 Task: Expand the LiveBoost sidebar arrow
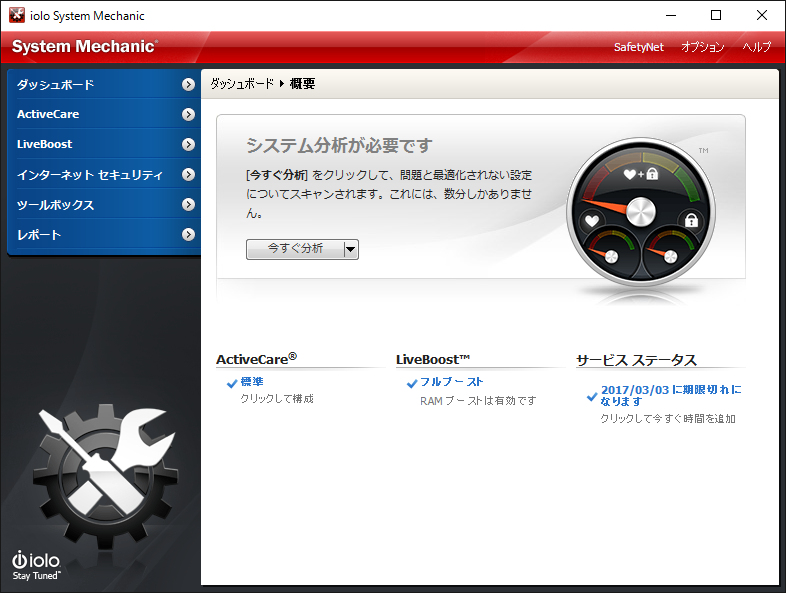point(188,144)
